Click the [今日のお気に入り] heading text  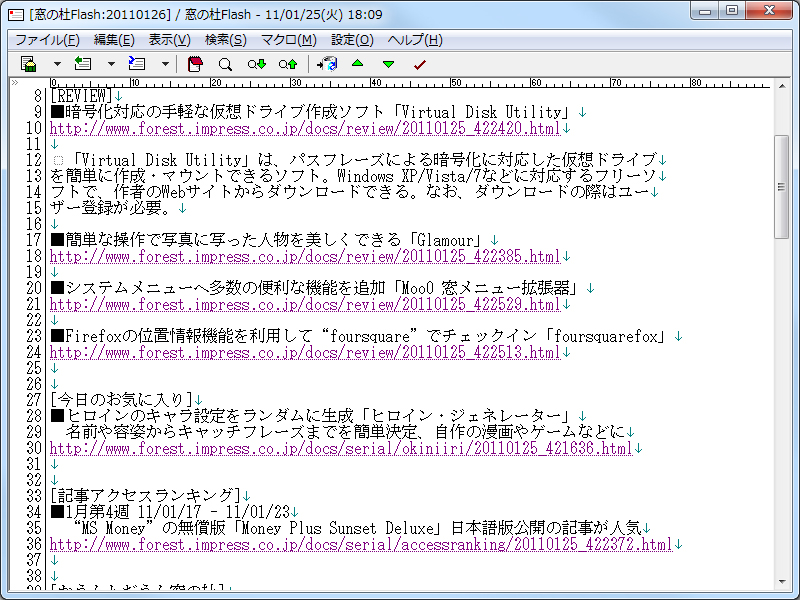(x=121, y=400)
